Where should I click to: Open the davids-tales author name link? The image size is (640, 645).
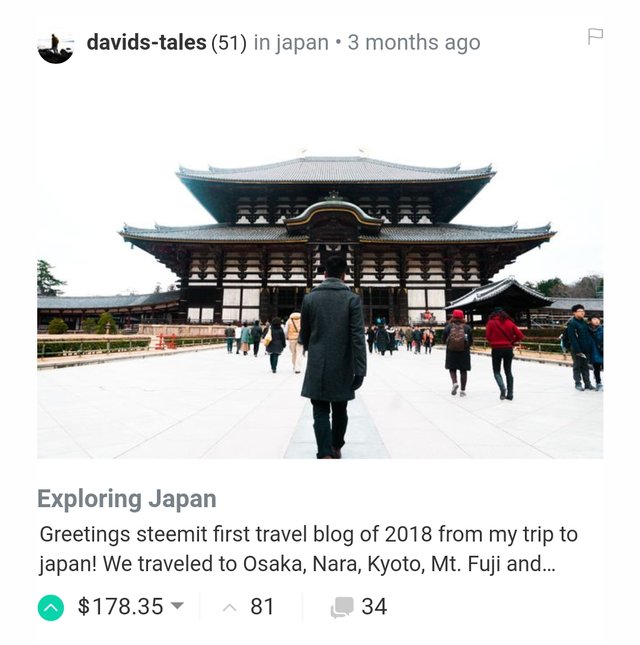point(146,42)
